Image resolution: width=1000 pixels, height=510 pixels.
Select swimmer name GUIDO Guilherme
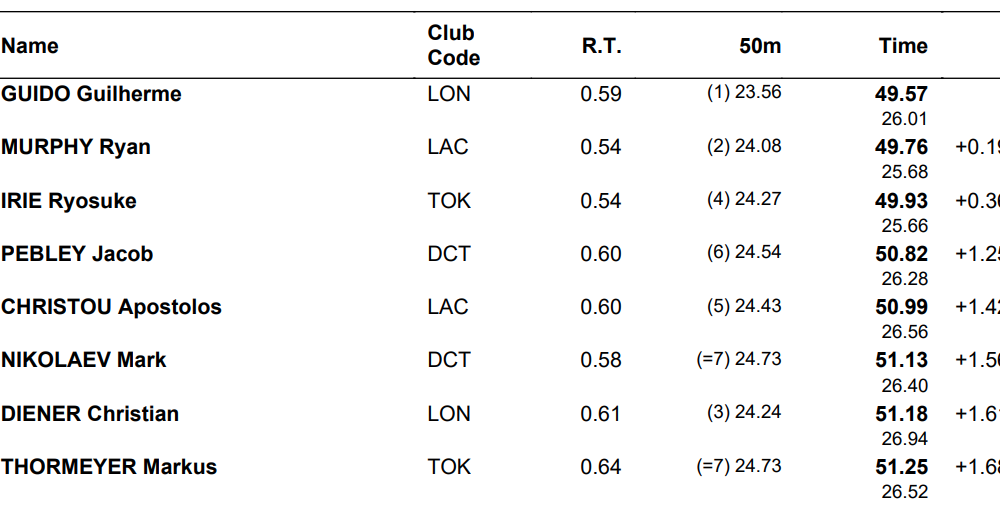[92, 94]
